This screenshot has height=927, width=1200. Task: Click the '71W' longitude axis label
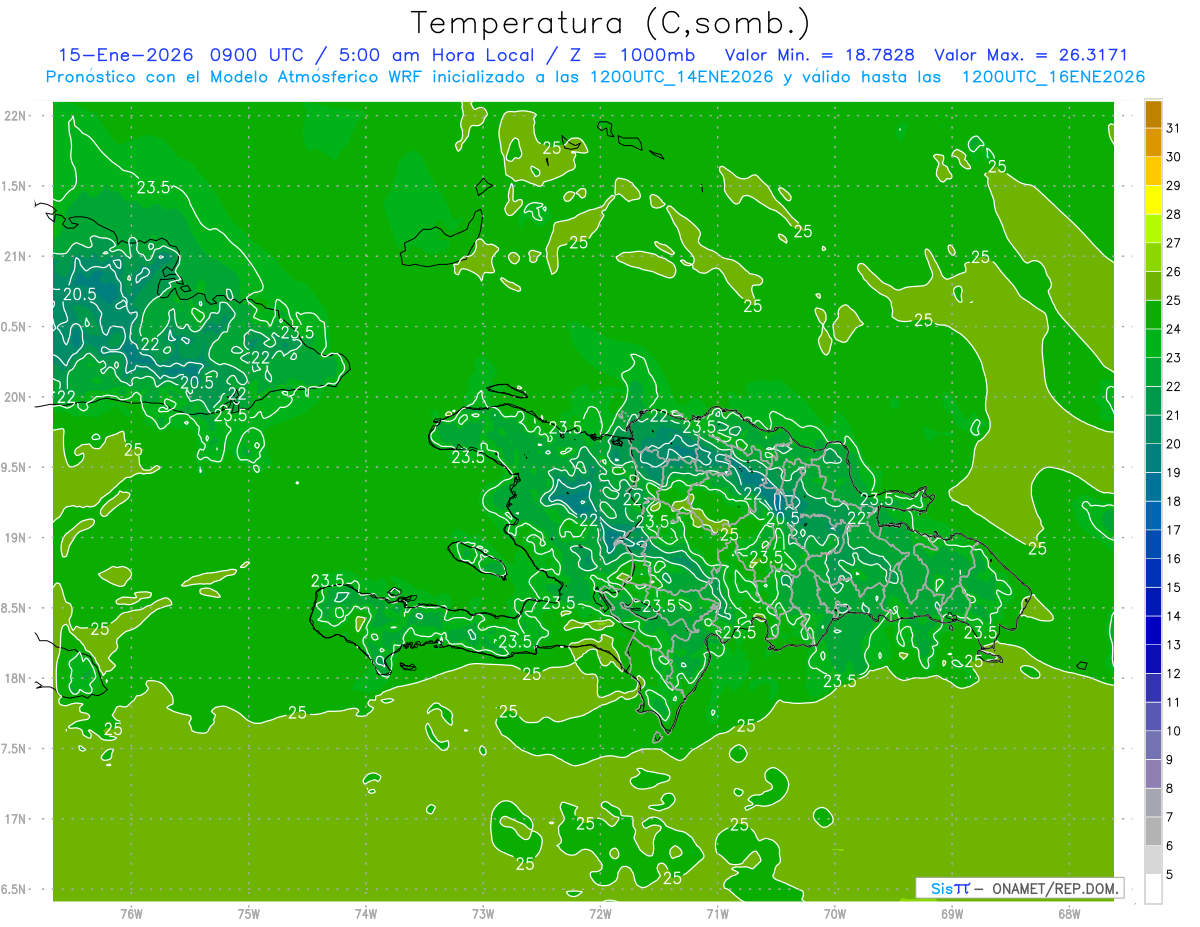pyautogui.click(x=717, y=913)
